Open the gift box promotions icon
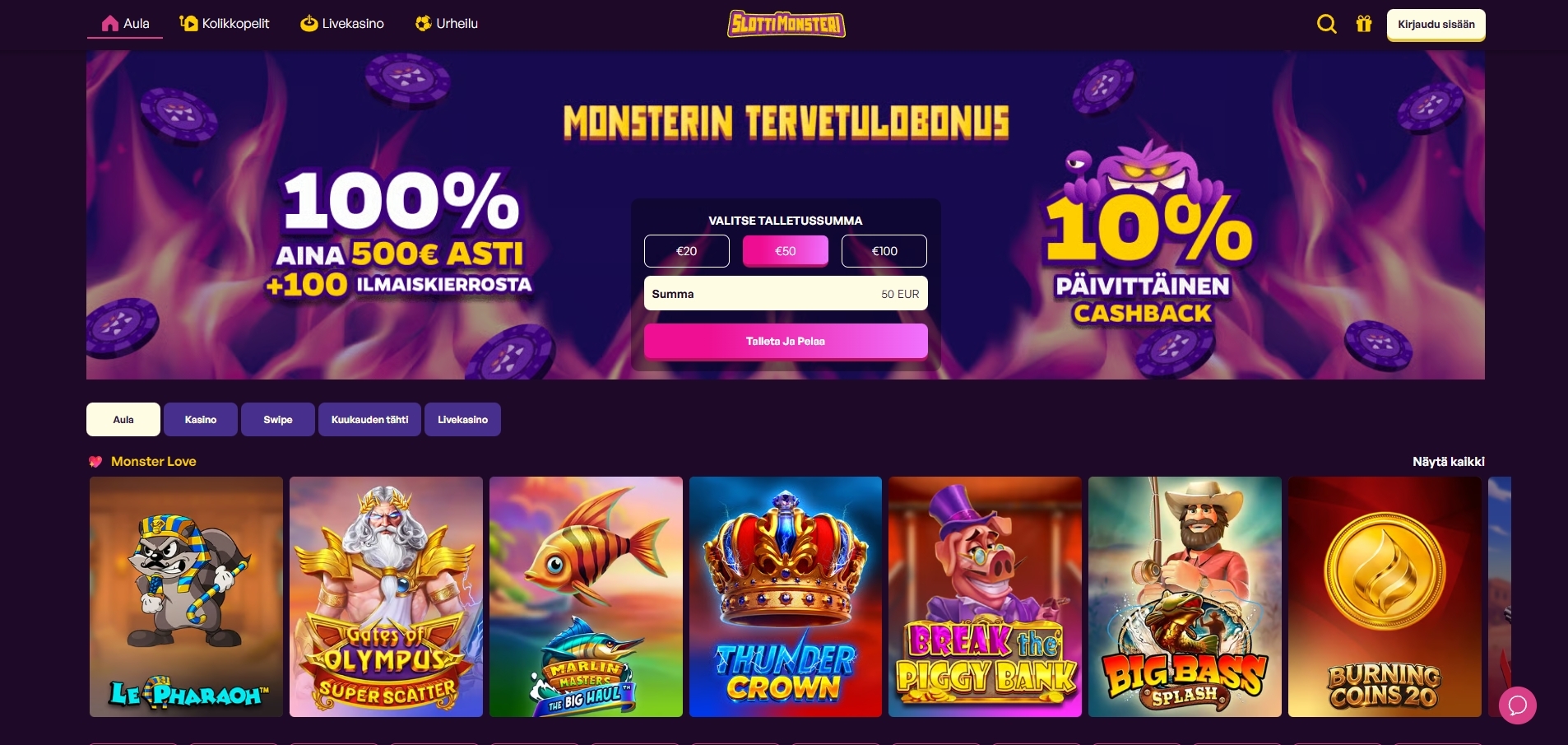Screen dimensions: 1568x745 coord(1364,24)
